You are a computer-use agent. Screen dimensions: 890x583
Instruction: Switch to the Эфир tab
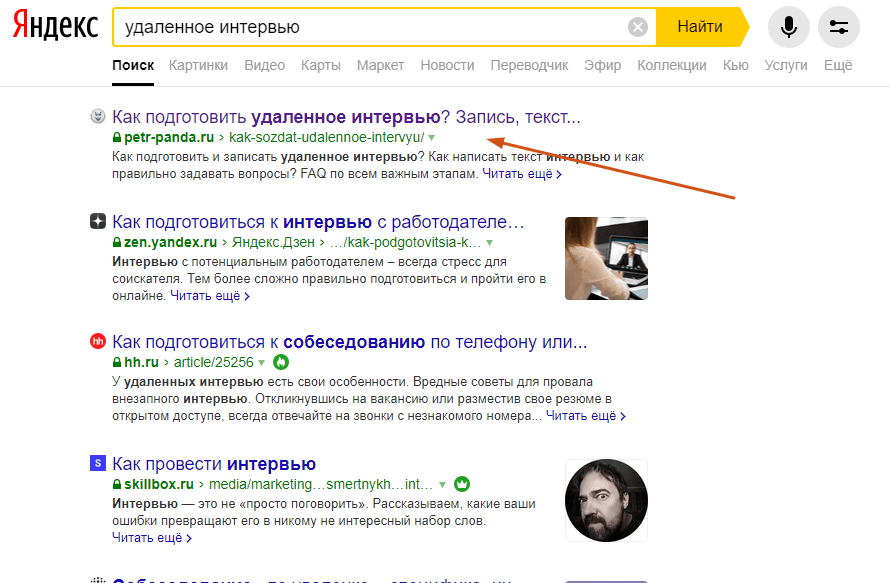[x=603, y=65]
